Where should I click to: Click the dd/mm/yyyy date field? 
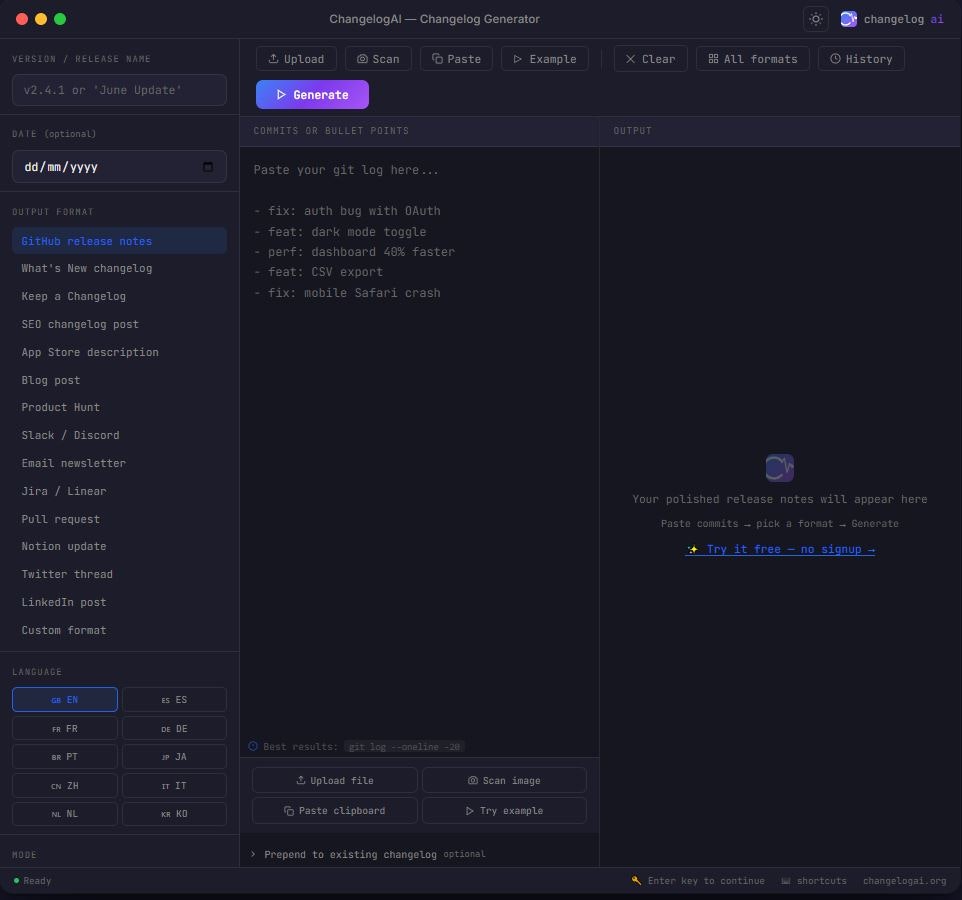(x=119, y=167)
